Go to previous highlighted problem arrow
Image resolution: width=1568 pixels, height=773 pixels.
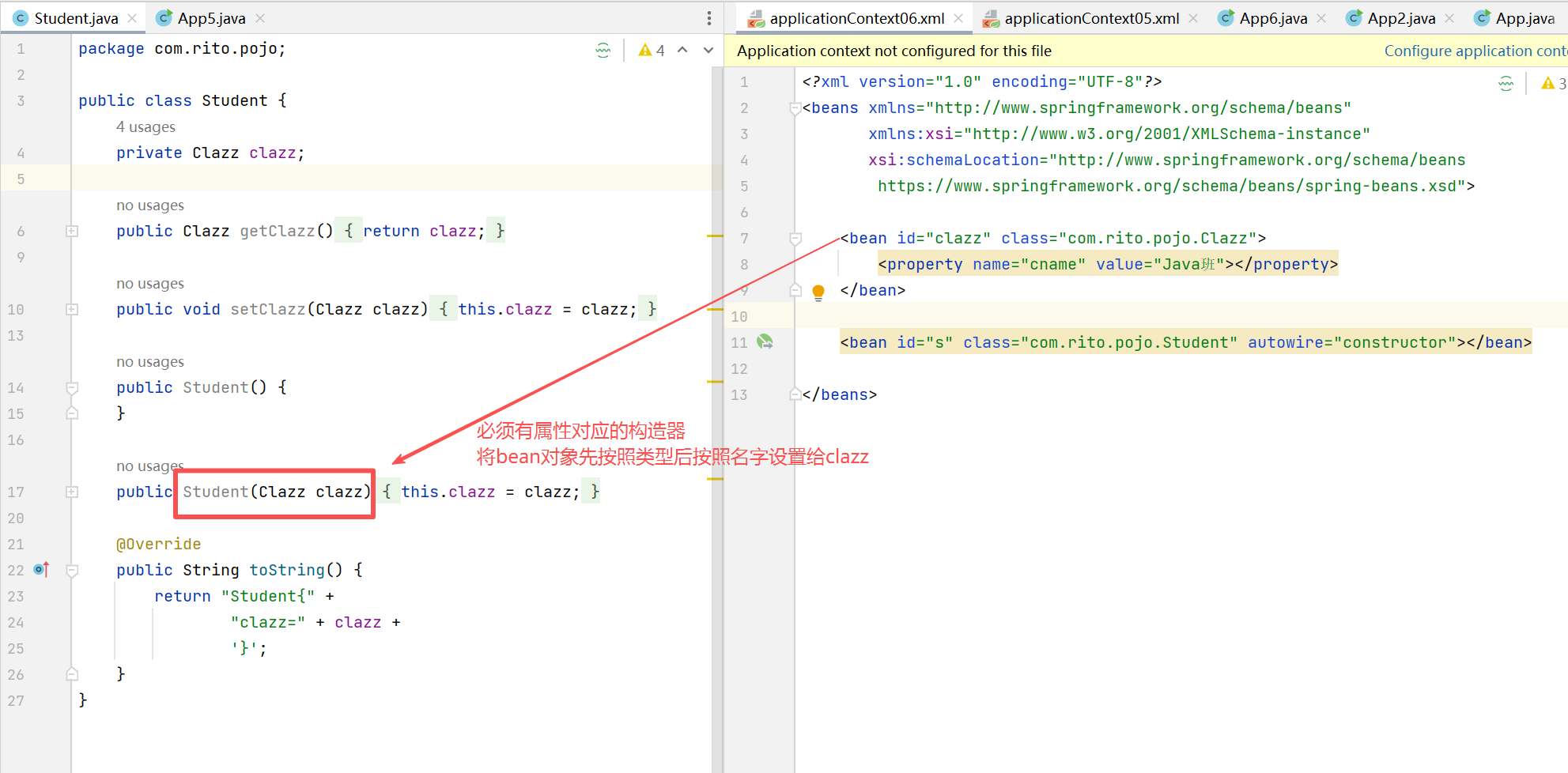click(x=682, y=50)
